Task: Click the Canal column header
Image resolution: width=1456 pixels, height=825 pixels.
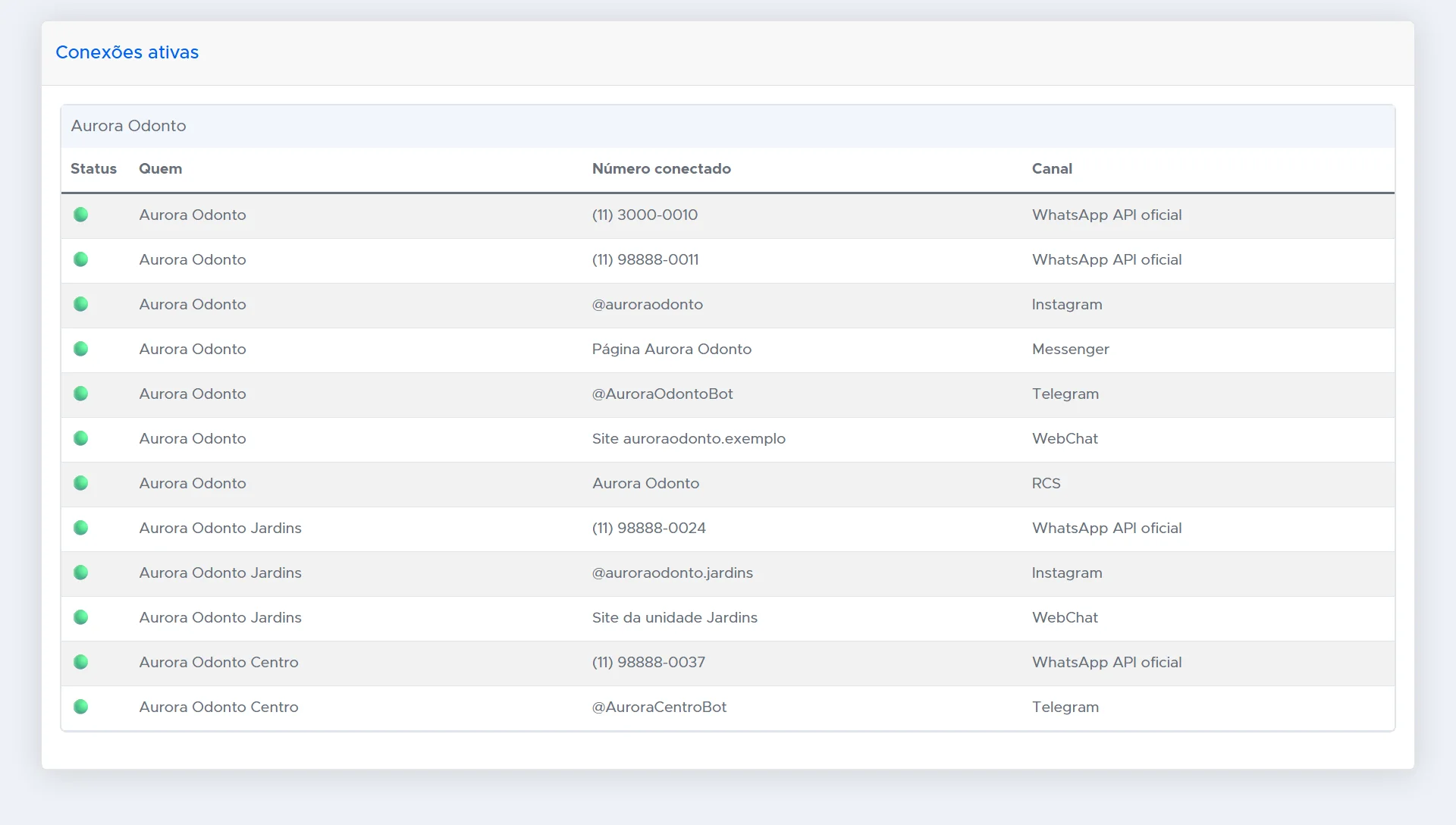Action: (x=1052, y=168)
